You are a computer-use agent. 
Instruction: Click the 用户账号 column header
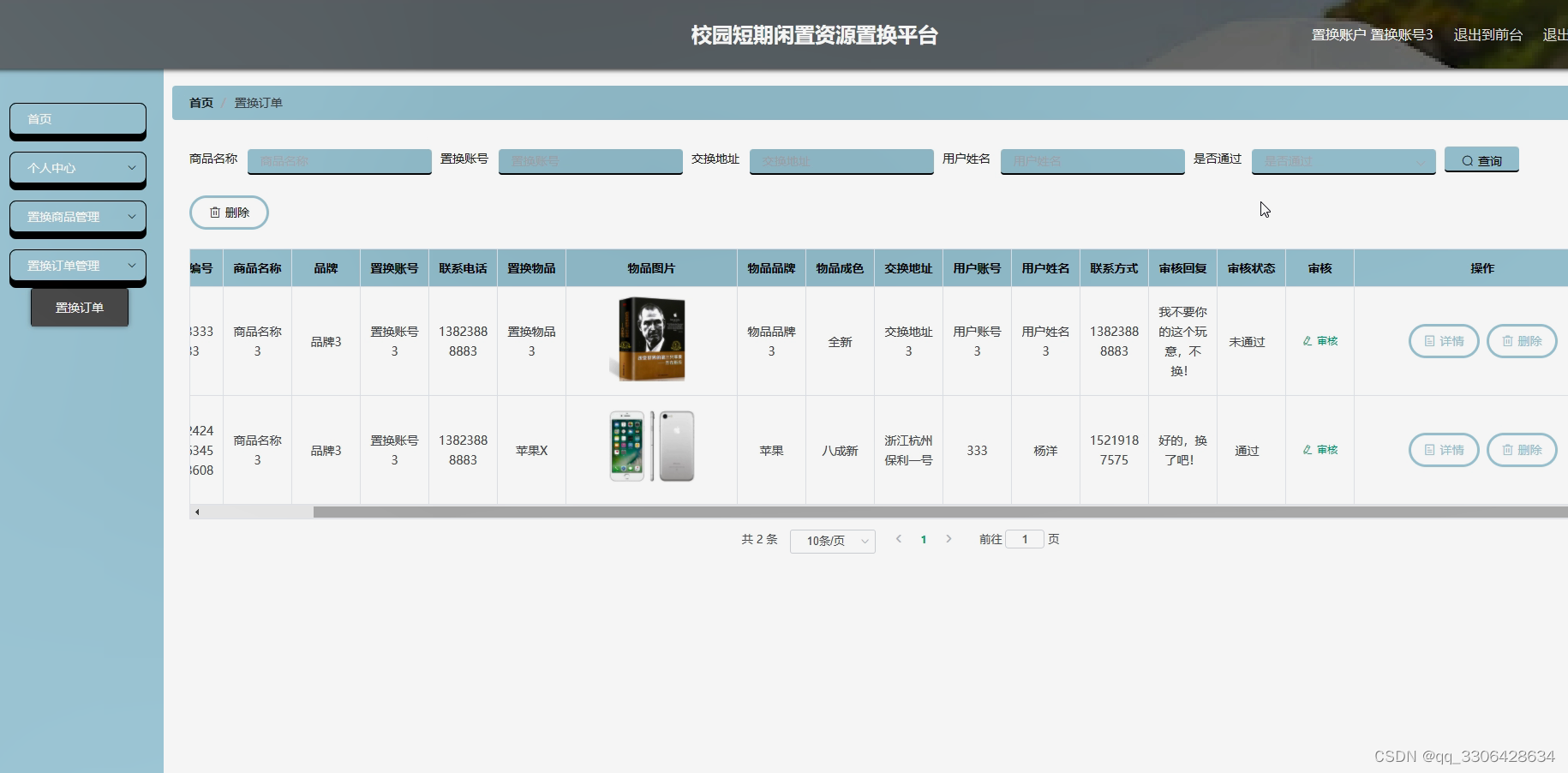tap(977, 268)
